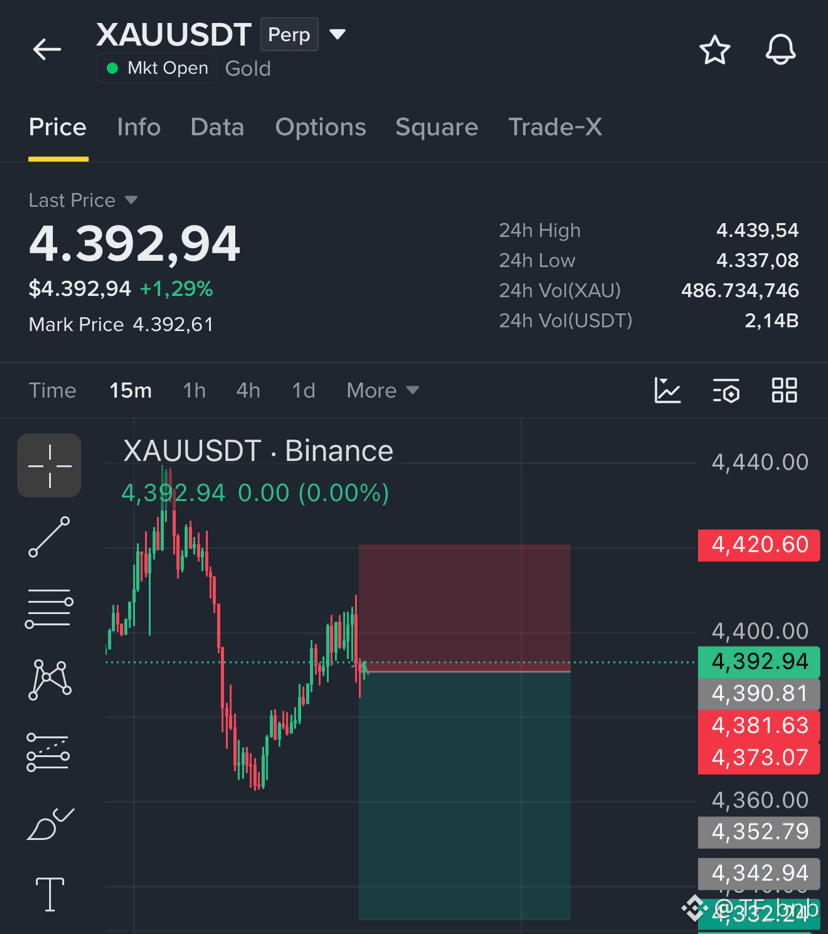Switch chart to 4h interval
The height and width of the screenshot is (934, 828).
[248, 391]
